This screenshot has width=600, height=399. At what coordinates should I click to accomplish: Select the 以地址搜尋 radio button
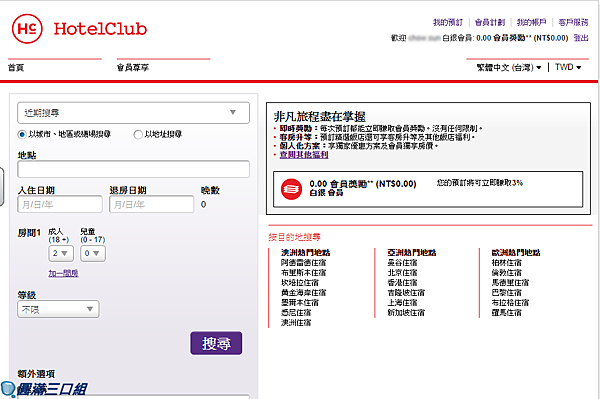click(x=138, y=134)
